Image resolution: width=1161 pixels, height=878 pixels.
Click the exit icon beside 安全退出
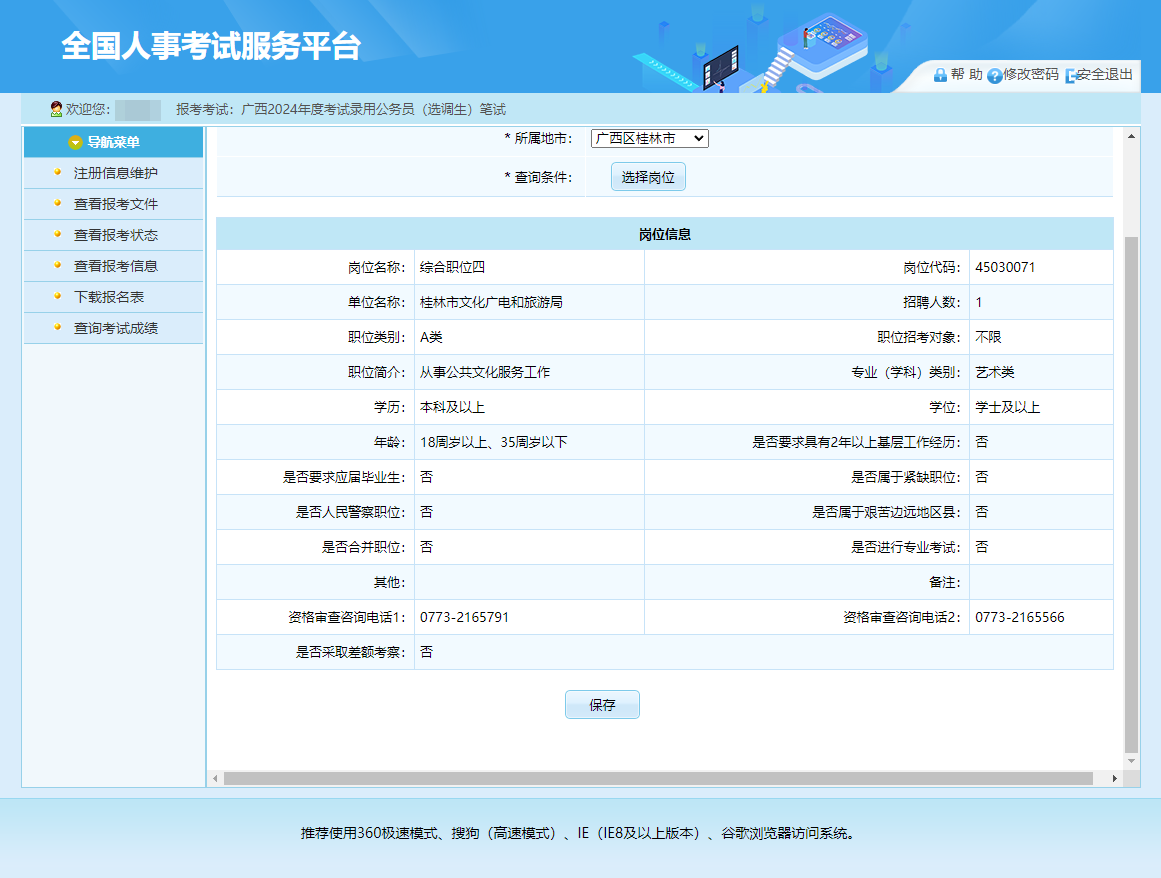tap(1071, 76)
